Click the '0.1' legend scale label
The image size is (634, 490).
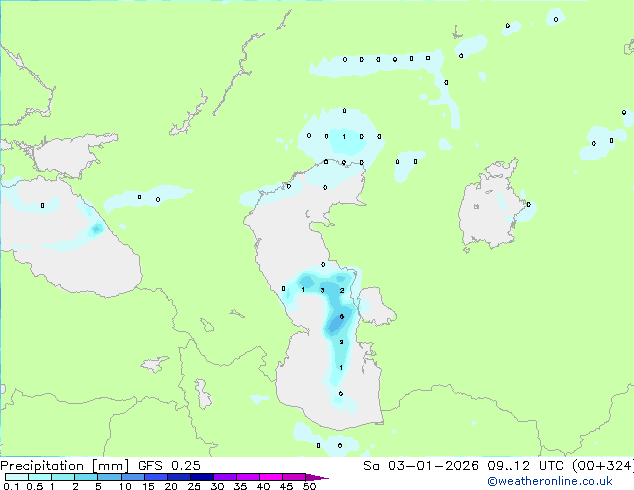click(11, 486)
